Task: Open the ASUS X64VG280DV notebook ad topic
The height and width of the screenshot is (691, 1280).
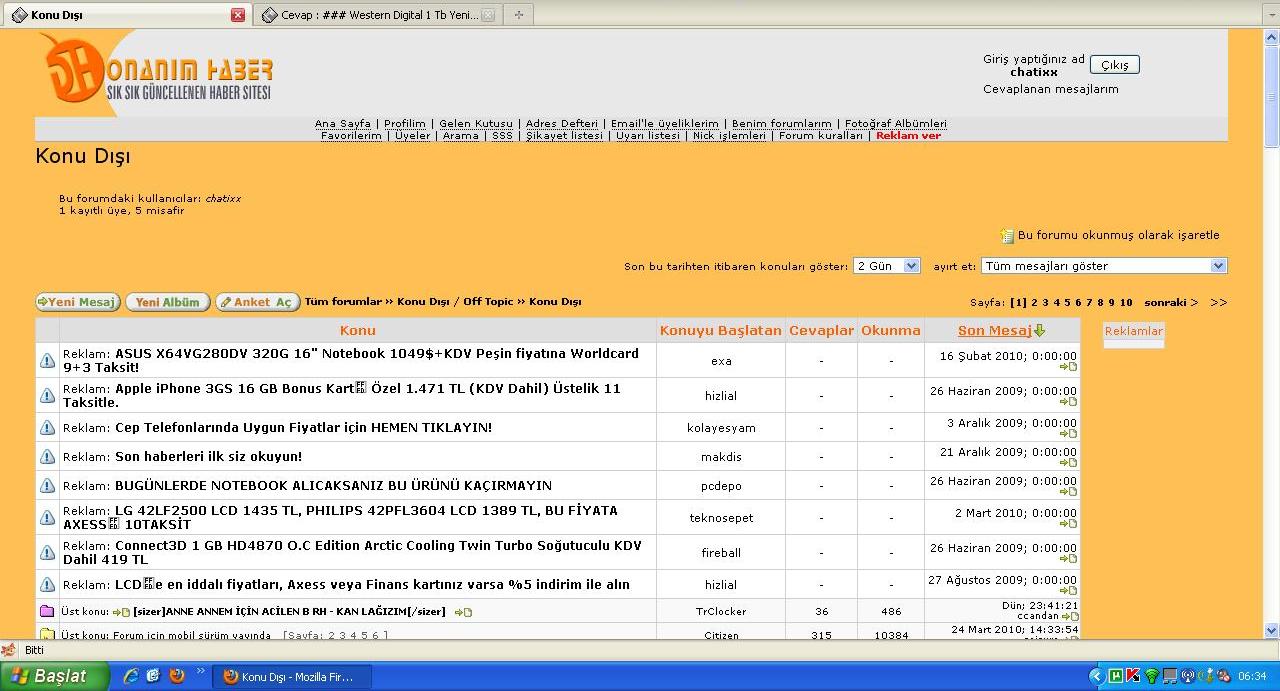Action: click(x=351, y=360)
